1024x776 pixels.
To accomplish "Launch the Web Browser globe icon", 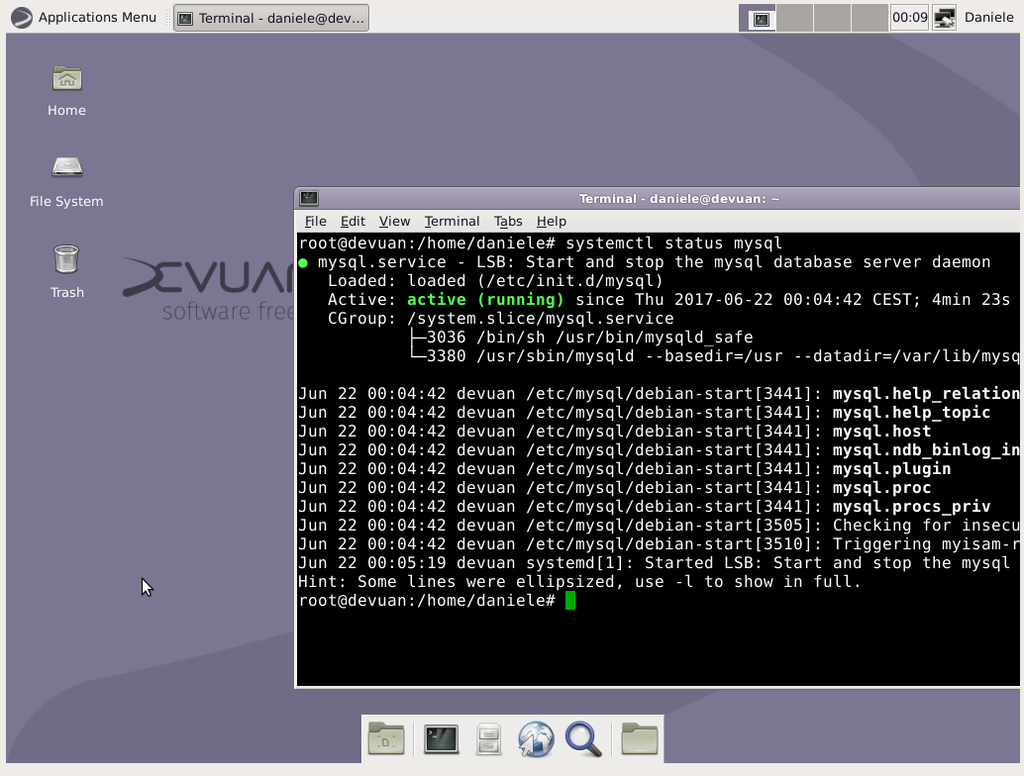I will tap(536, 740).
